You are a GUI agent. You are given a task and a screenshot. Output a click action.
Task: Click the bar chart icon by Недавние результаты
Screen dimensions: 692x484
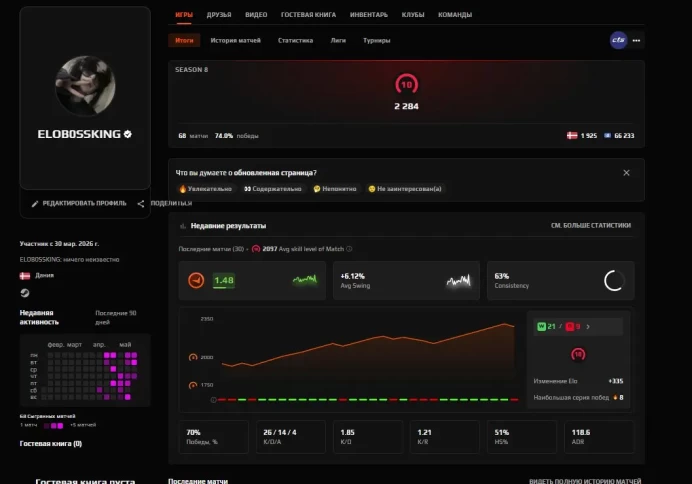[x=182, y=226]
